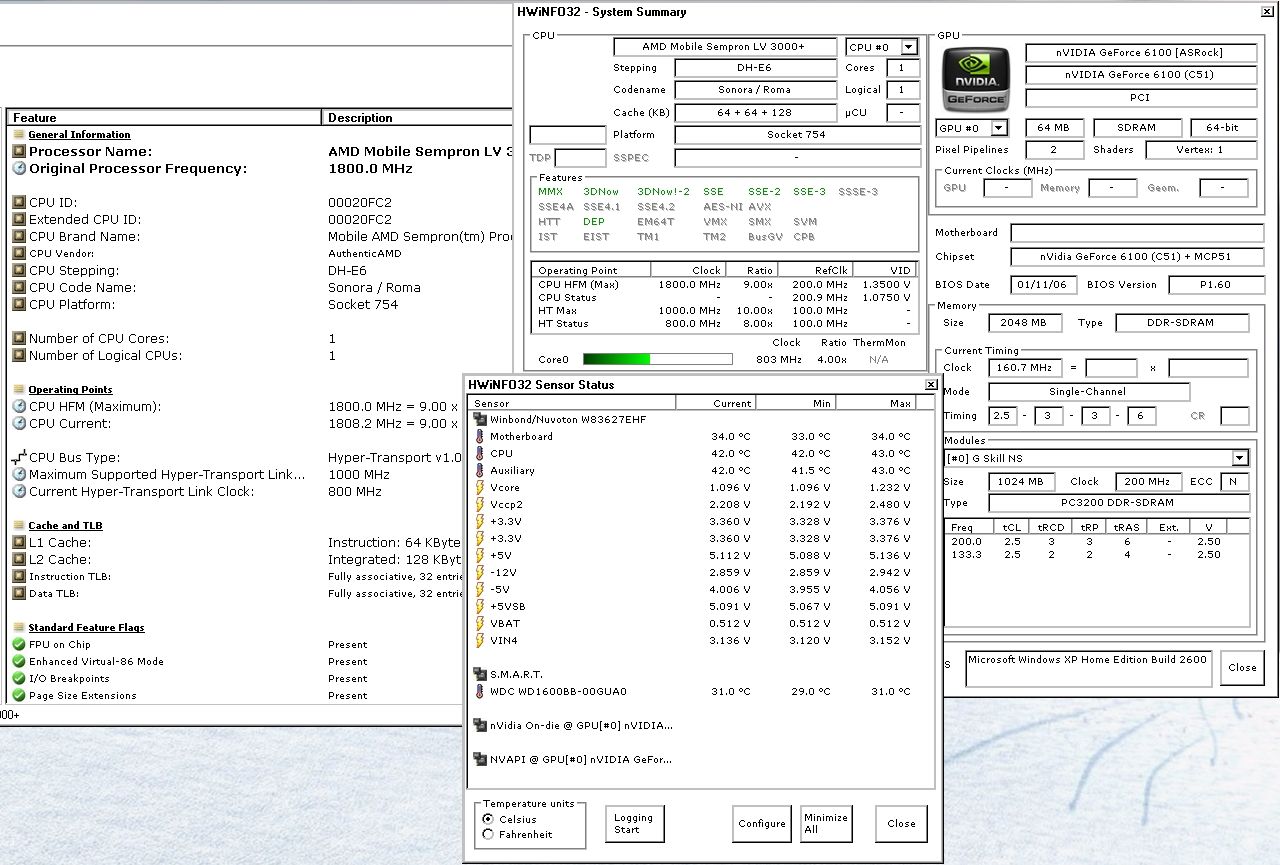Click the VIN4 voltage lightning icon
This screenshot has height=865, width=1280.
click(x=480, y=641)
